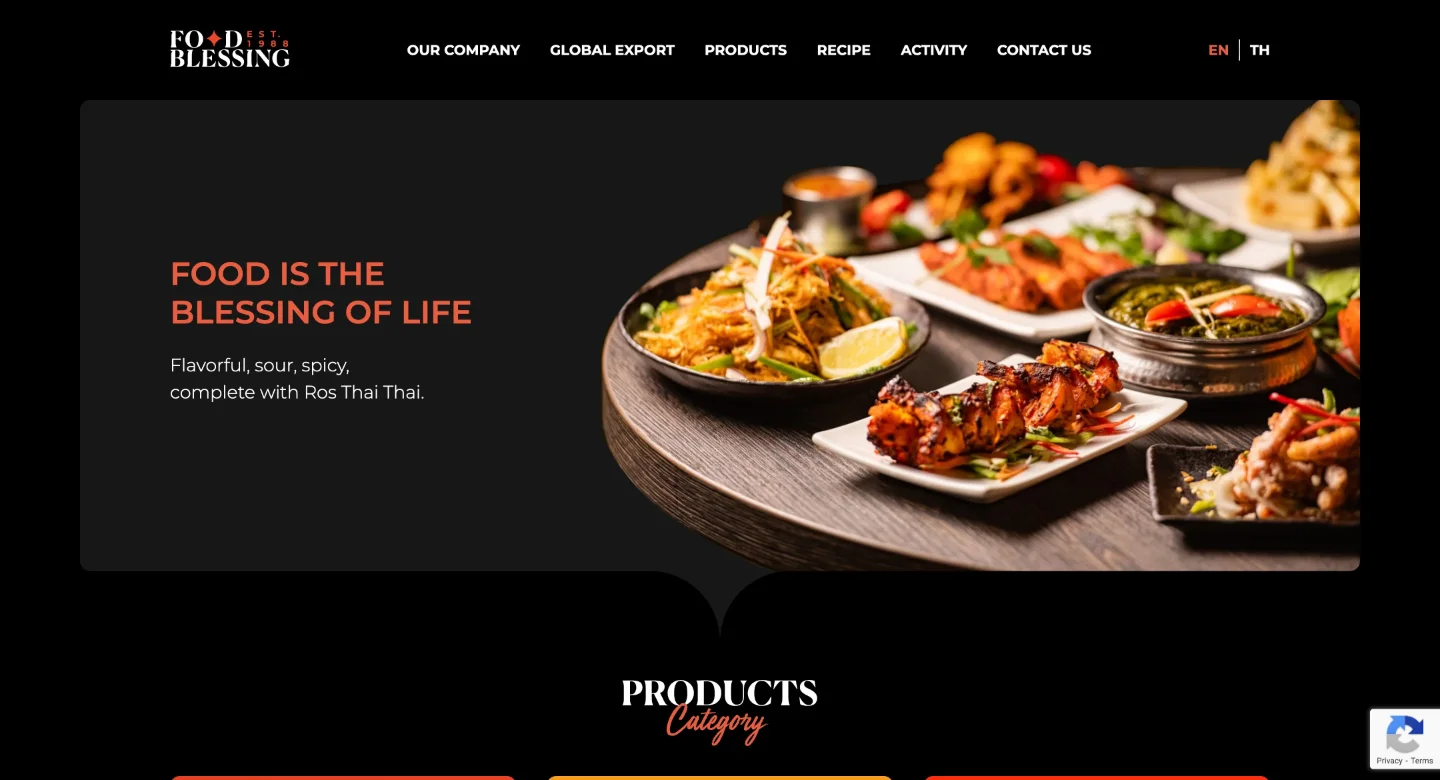This screenshot has height=780, width=1440.
Task: Select the EN language option
Action: point(1218,50)
